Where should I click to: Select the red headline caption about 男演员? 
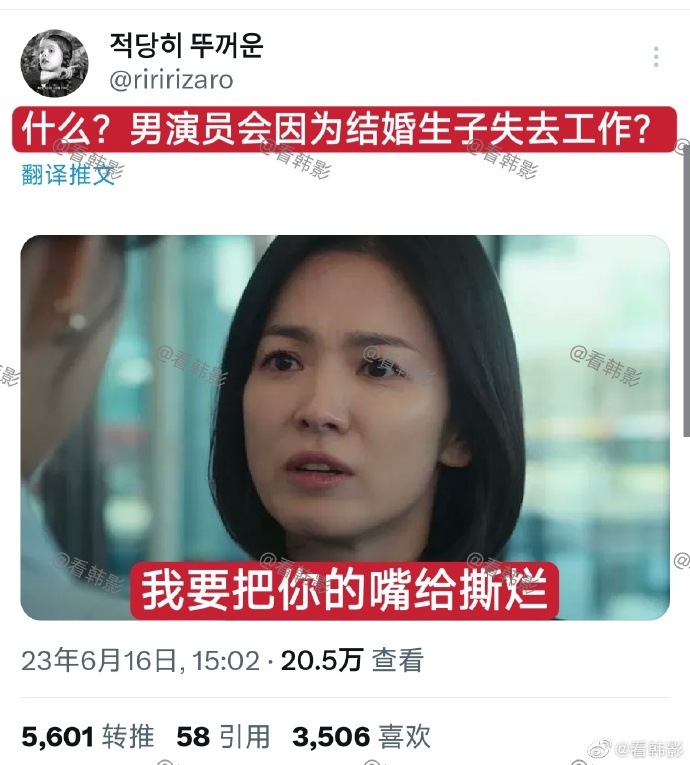click(345, 129)
